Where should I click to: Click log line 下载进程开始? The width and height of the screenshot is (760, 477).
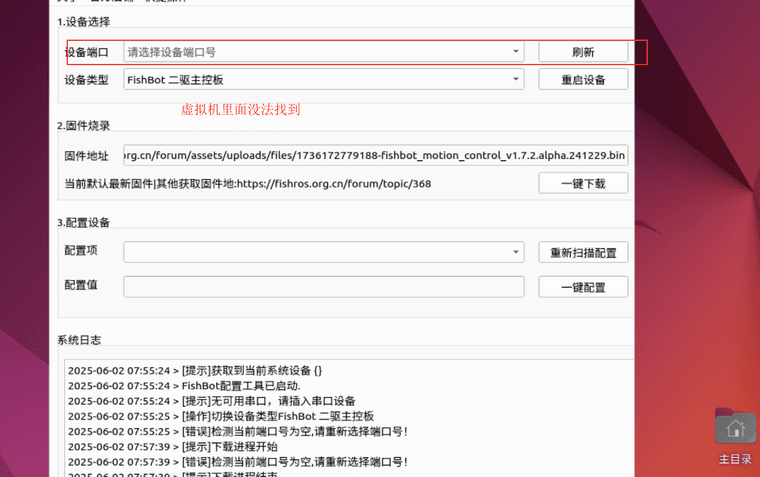coord(173,446)
